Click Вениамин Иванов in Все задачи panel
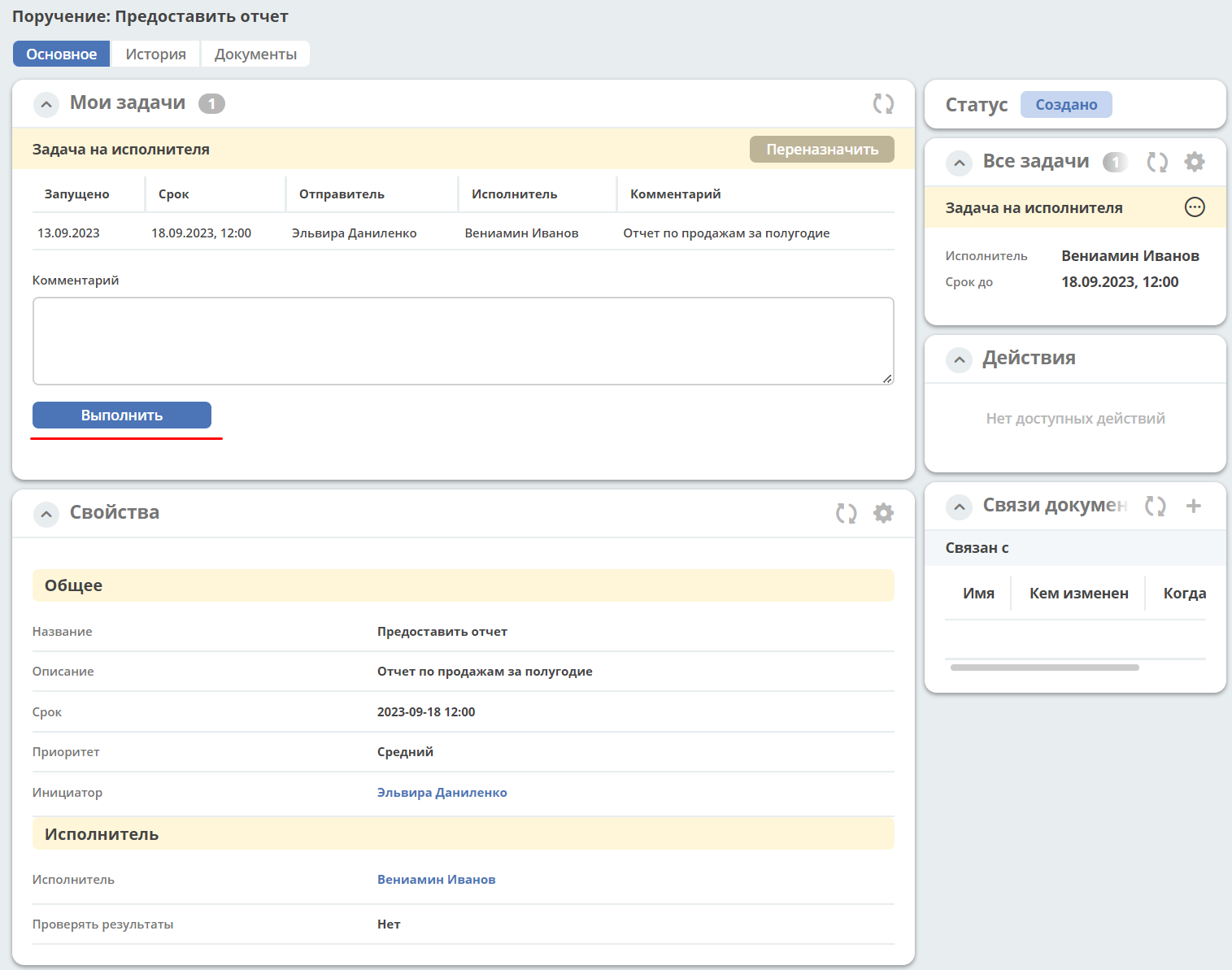This screenshot has height=970, width=1232. click(1130, 256)
